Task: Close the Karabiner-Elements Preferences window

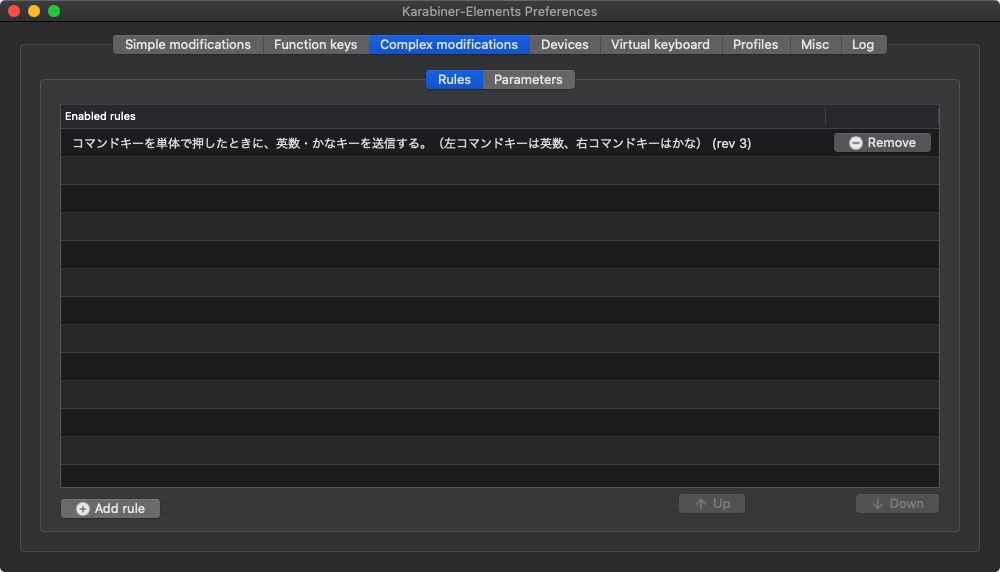Action: [x=14, y=11]
